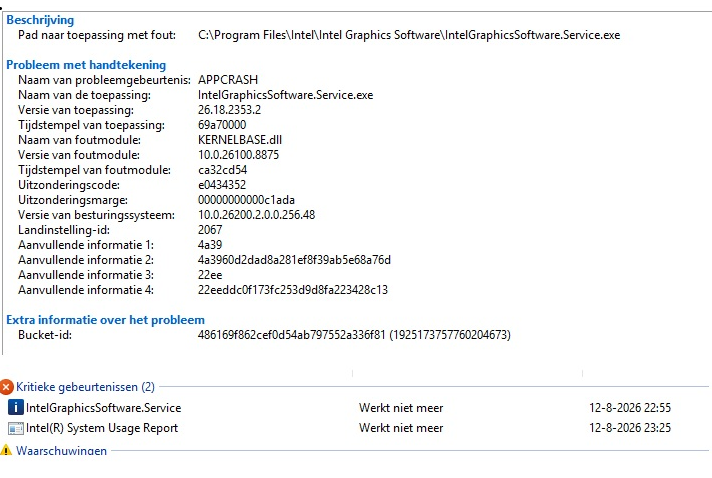Click fault module version 10.0.26100.8875

pyautogui.click(x=238, y=155)
